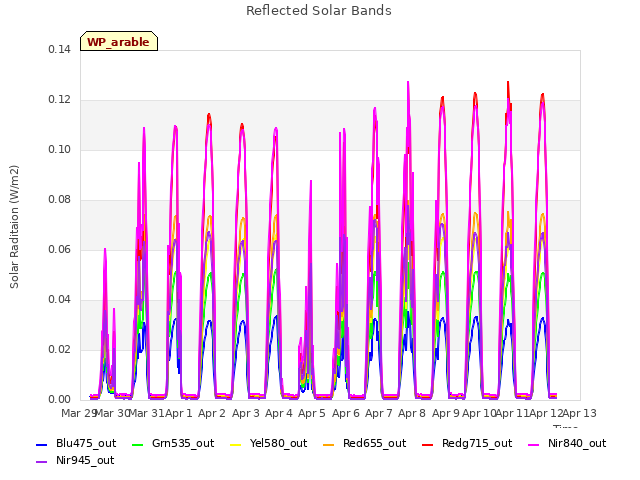Click the 0.02 y-axis tick label
This screenshot has height=480, width=640.
coord(59,349)
